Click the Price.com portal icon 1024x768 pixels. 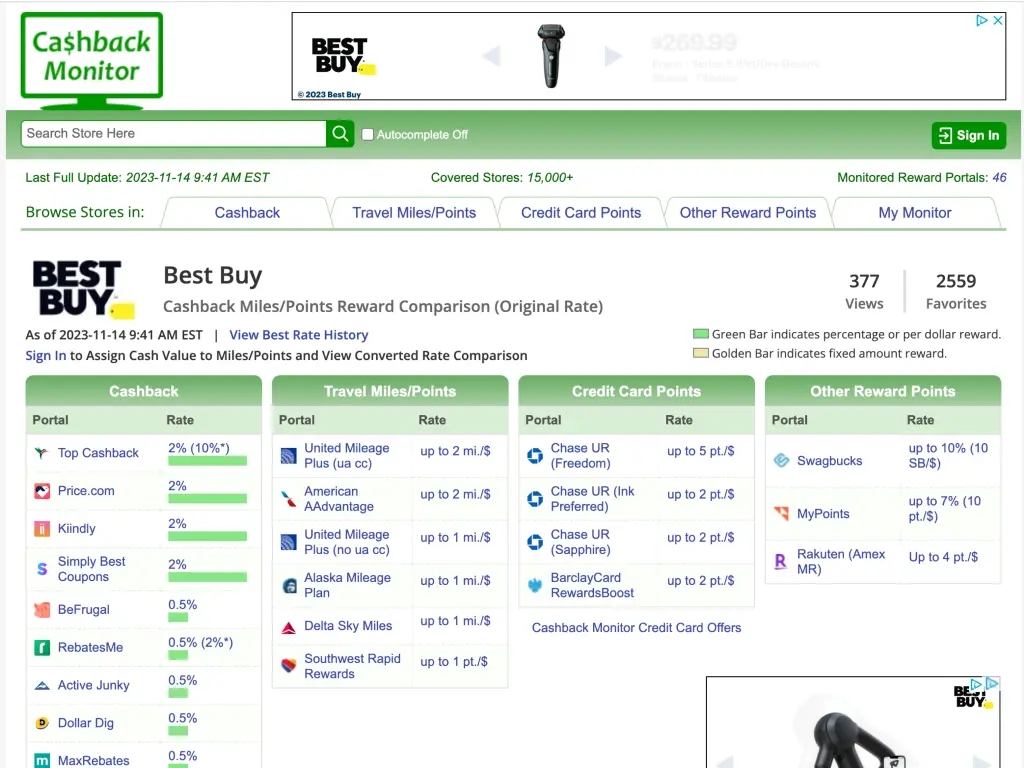click(42, 490)
